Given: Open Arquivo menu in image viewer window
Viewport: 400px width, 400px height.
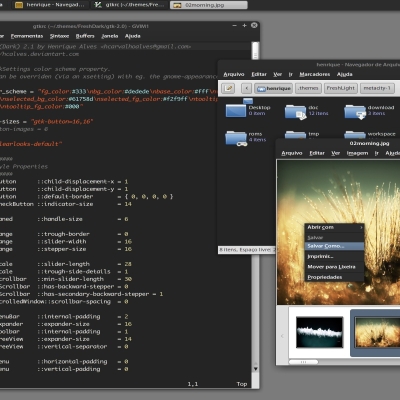Looking at the screenshot, I should (292, 153).
